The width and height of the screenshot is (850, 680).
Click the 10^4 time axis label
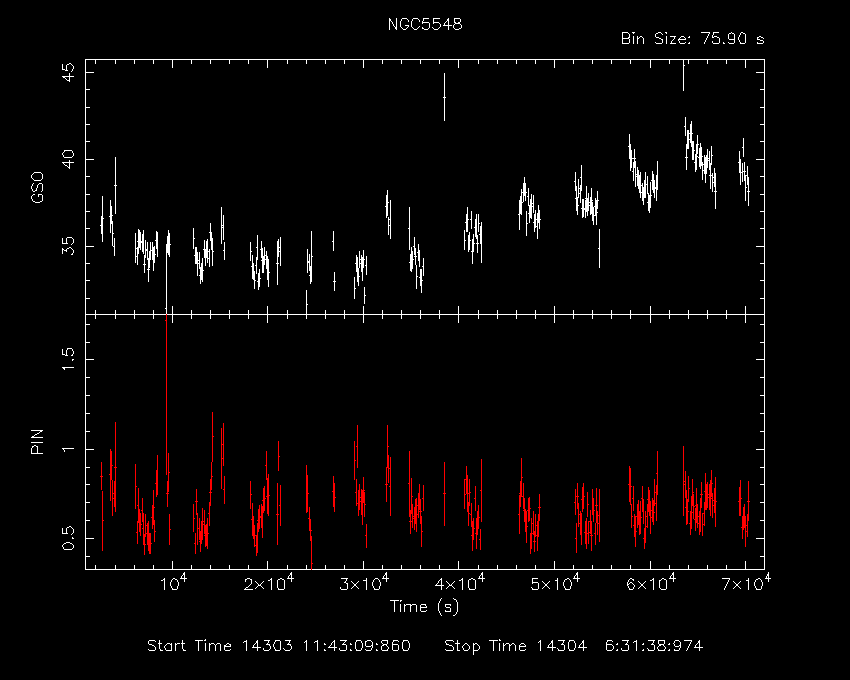point(175,585)
